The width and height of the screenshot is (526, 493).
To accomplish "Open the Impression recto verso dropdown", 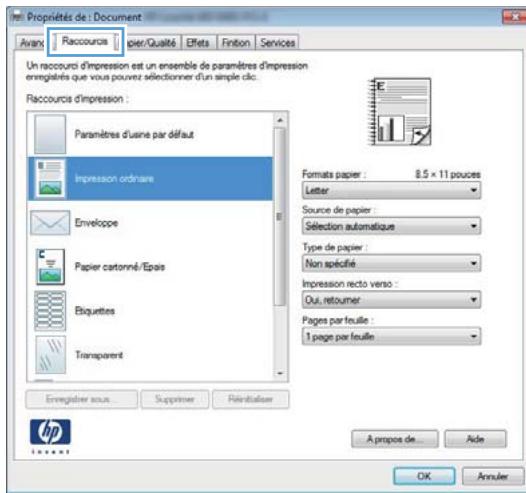I will 391,299.
